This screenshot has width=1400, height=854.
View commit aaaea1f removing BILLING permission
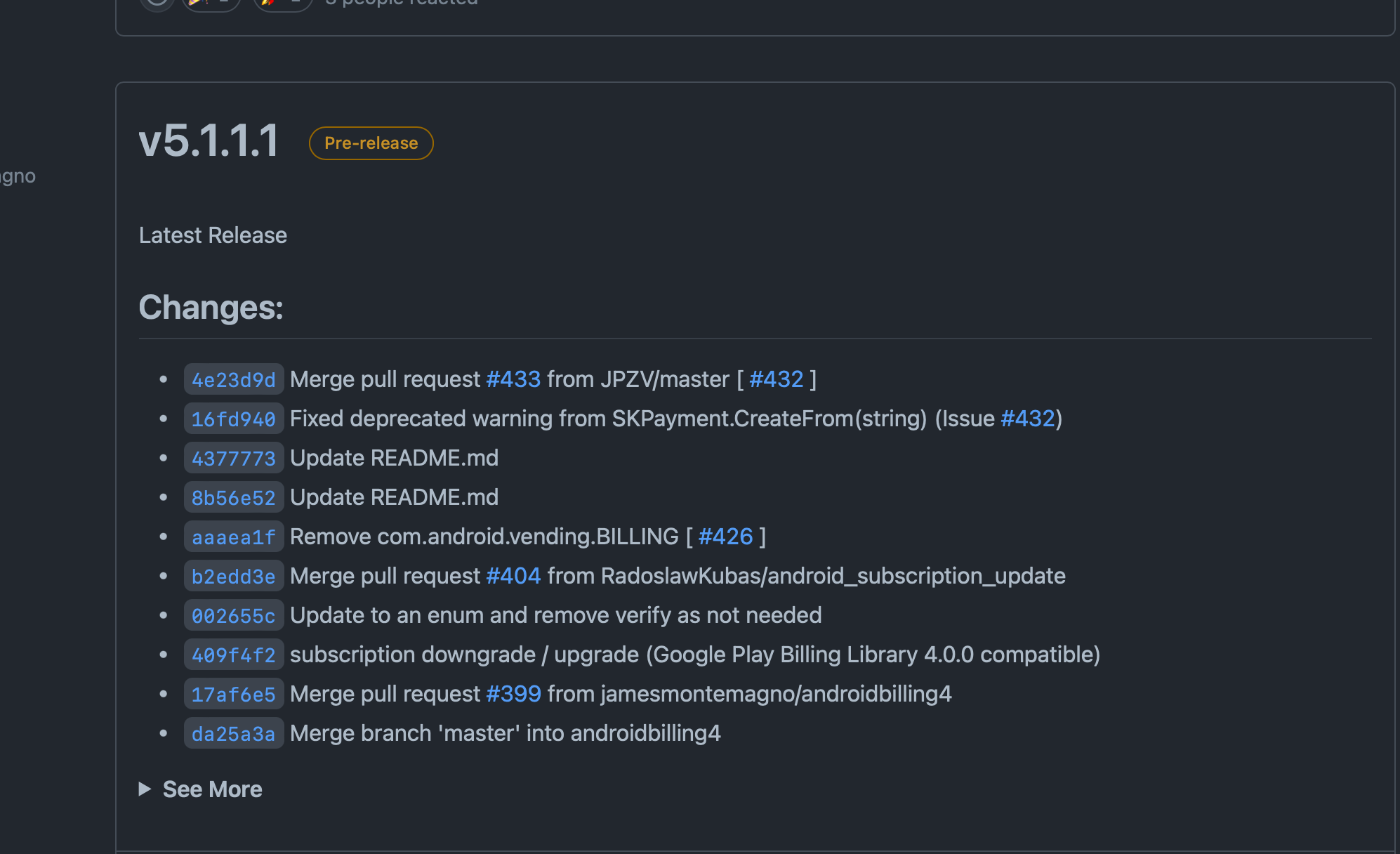(x=233, y=536)
